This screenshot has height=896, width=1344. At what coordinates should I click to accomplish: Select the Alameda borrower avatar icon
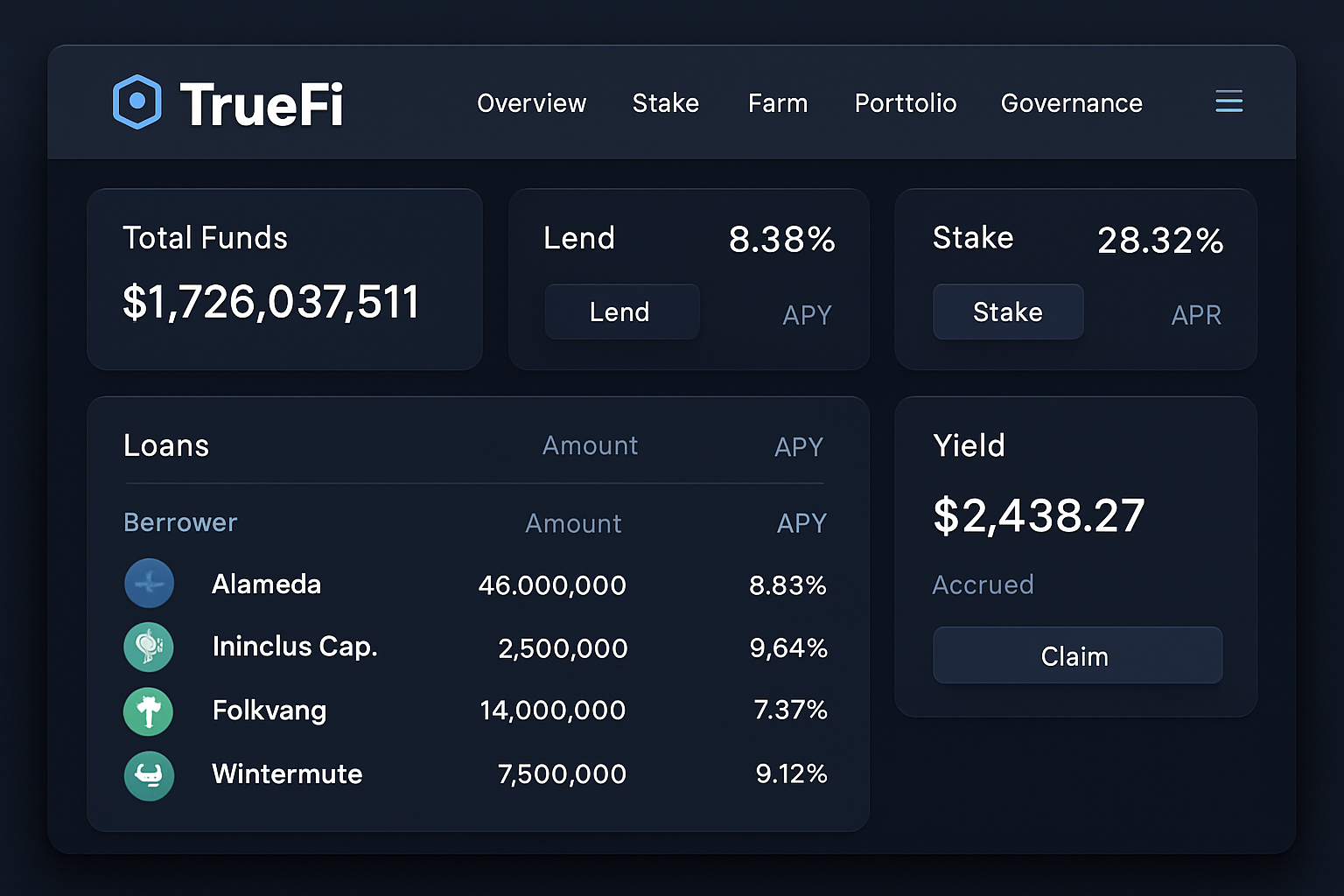pos(149,584)
